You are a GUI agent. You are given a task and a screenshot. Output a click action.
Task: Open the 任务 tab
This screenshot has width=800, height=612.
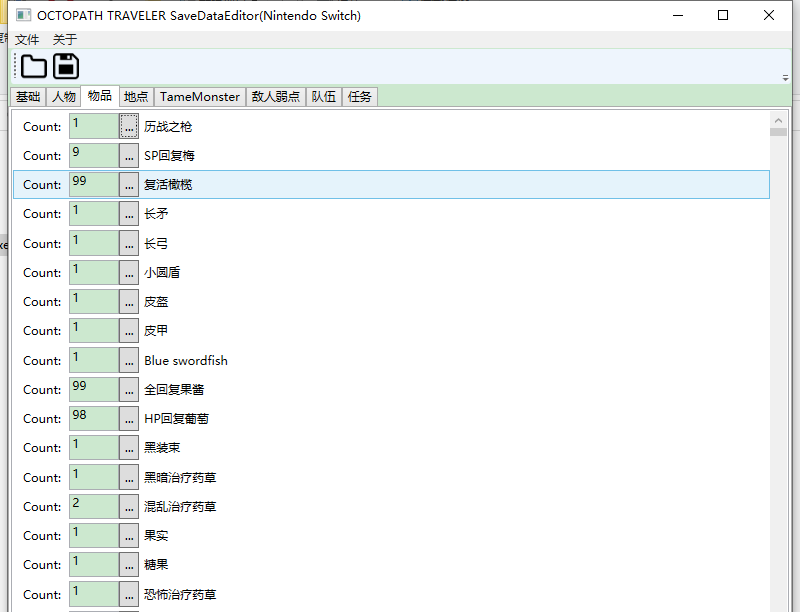pyautogui.click(x=360, y=96)
